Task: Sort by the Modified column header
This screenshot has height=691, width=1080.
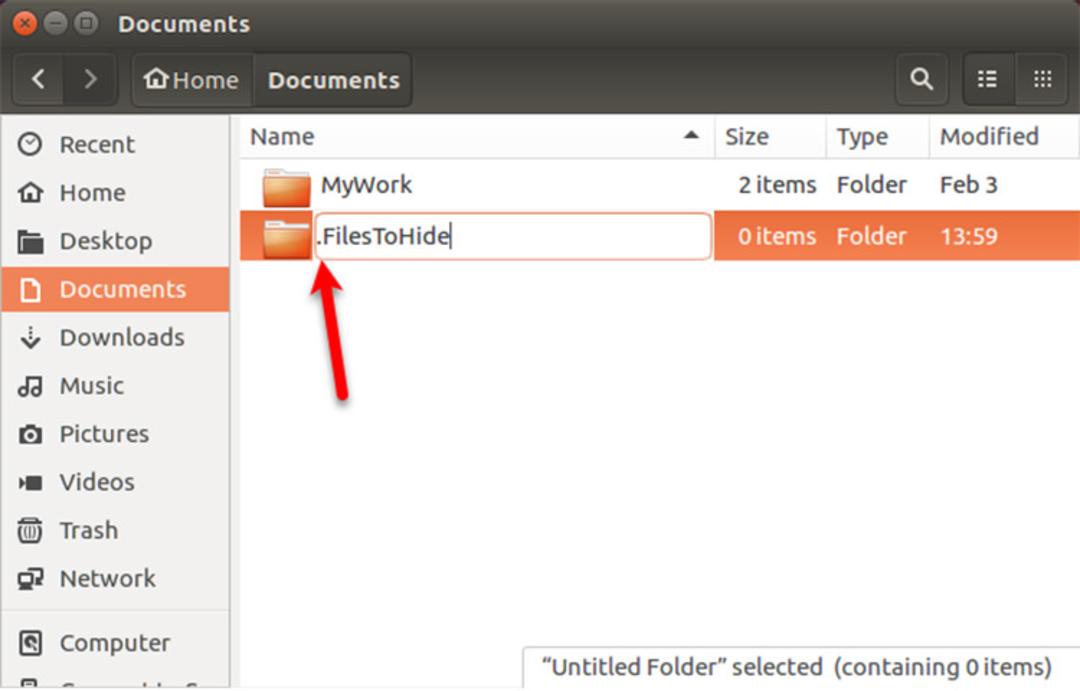Action: 1004,136
